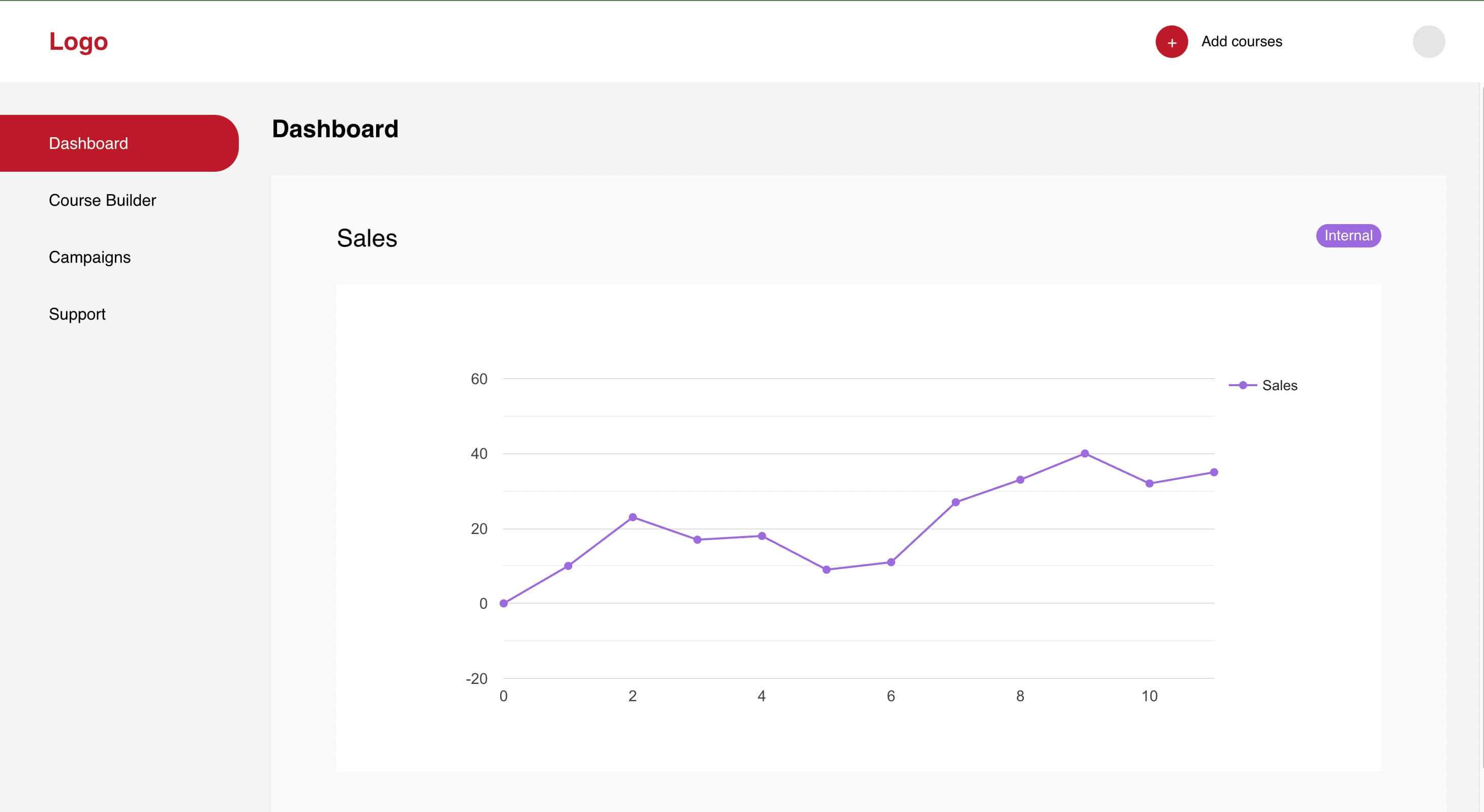Click the Dashboard page title heading
Viewport: 1484px width, 812px height.
[x=335, y=129]
